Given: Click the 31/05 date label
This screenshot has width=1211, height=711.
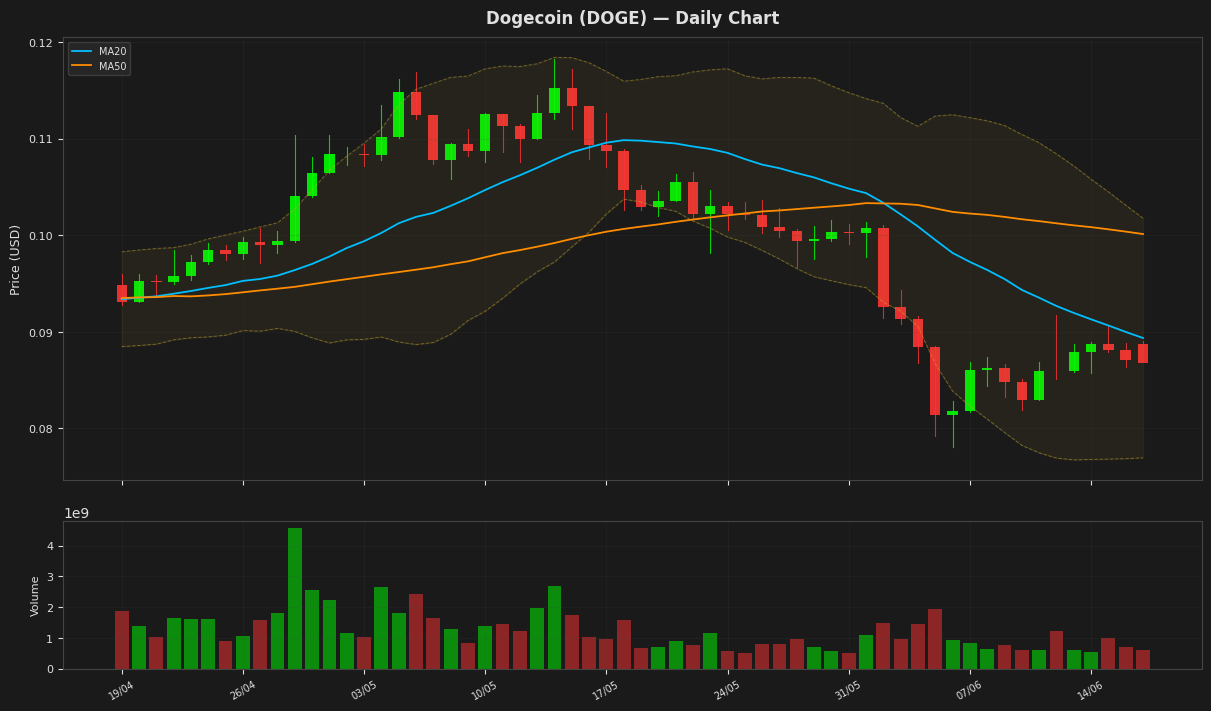Looking at the screenshot, I should click(x=847, y=690).
